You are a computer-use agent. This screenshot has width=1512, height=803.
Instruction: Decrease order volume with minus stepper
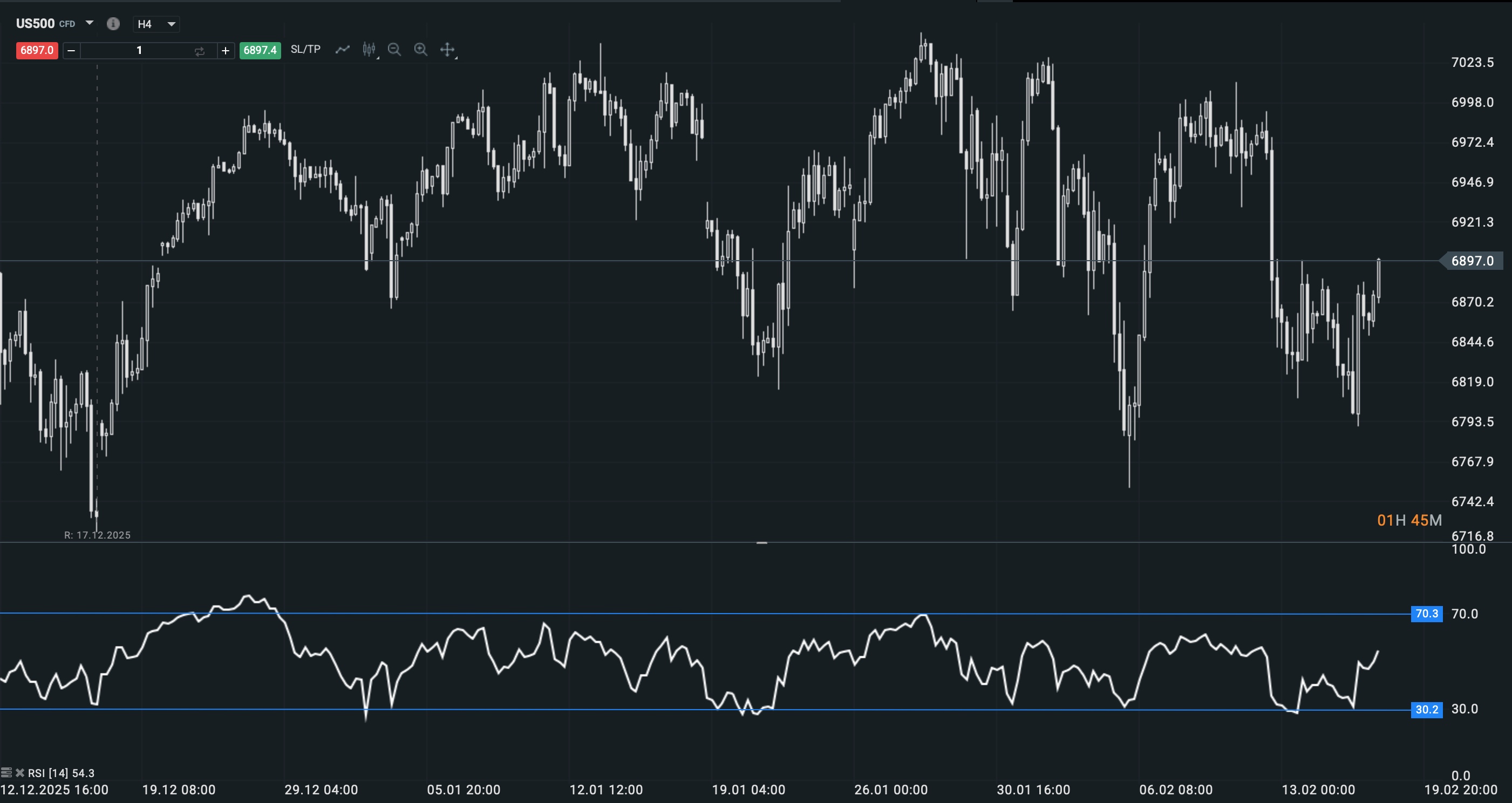[x=71, y=51]
